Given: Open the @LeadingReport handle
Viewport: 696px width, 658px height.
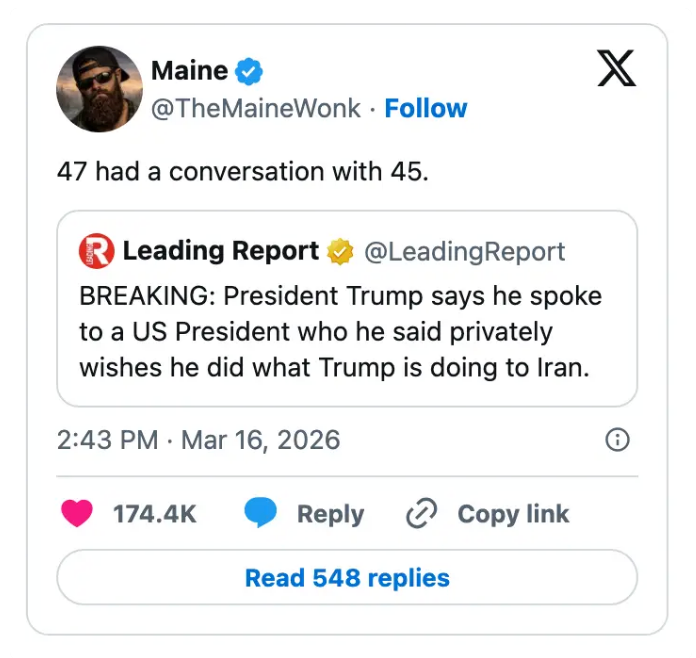Looking at the screenshot, I should coord(464,252).
